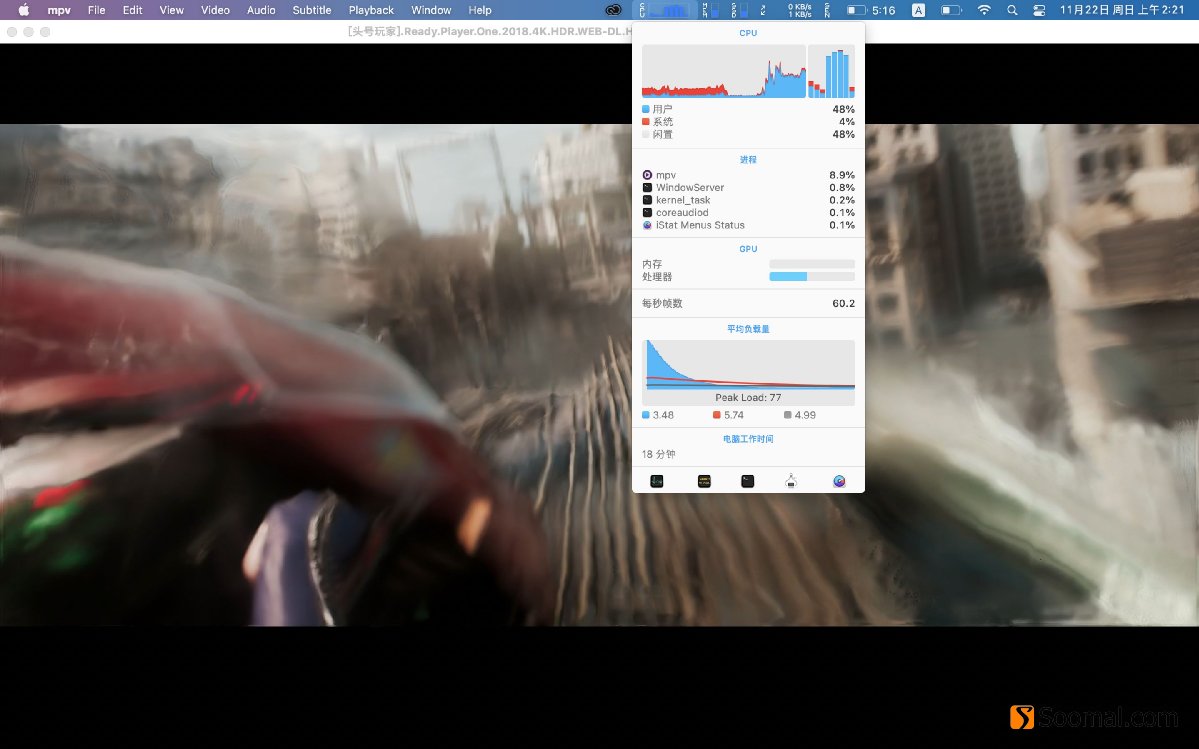1199x749 pixels.
Task: Launch Console app icon in iStat panel
Action: 704,481
